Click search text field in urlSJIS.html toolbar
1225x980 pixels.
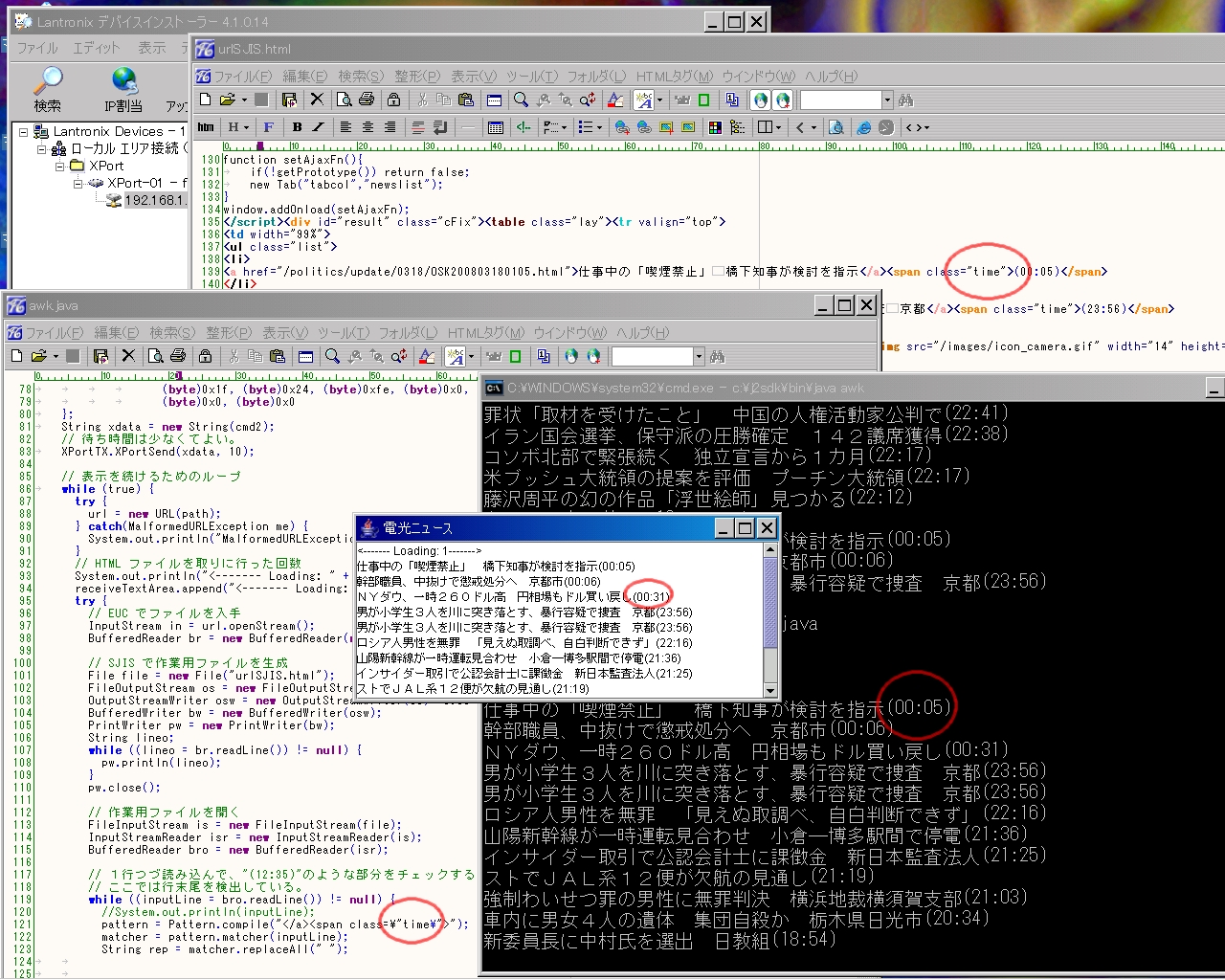click(840, 100)
